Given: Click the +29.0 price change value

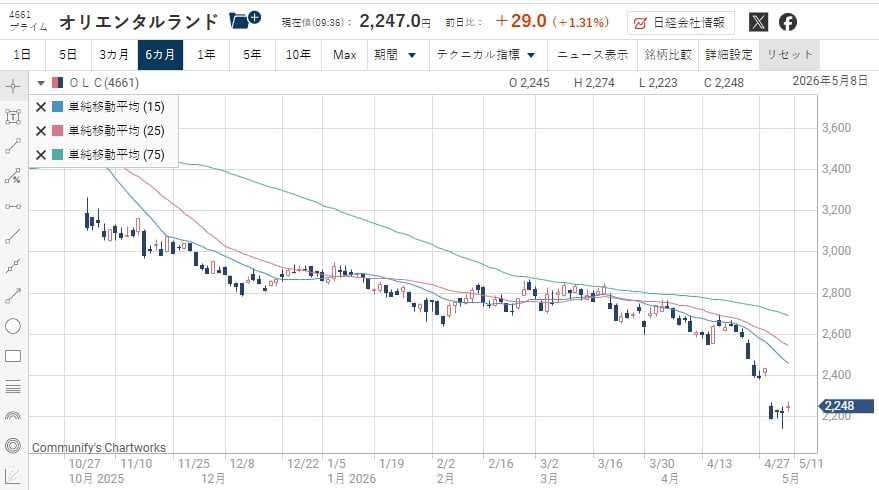Looking at the screenshot, I should [x=521, y=21].
